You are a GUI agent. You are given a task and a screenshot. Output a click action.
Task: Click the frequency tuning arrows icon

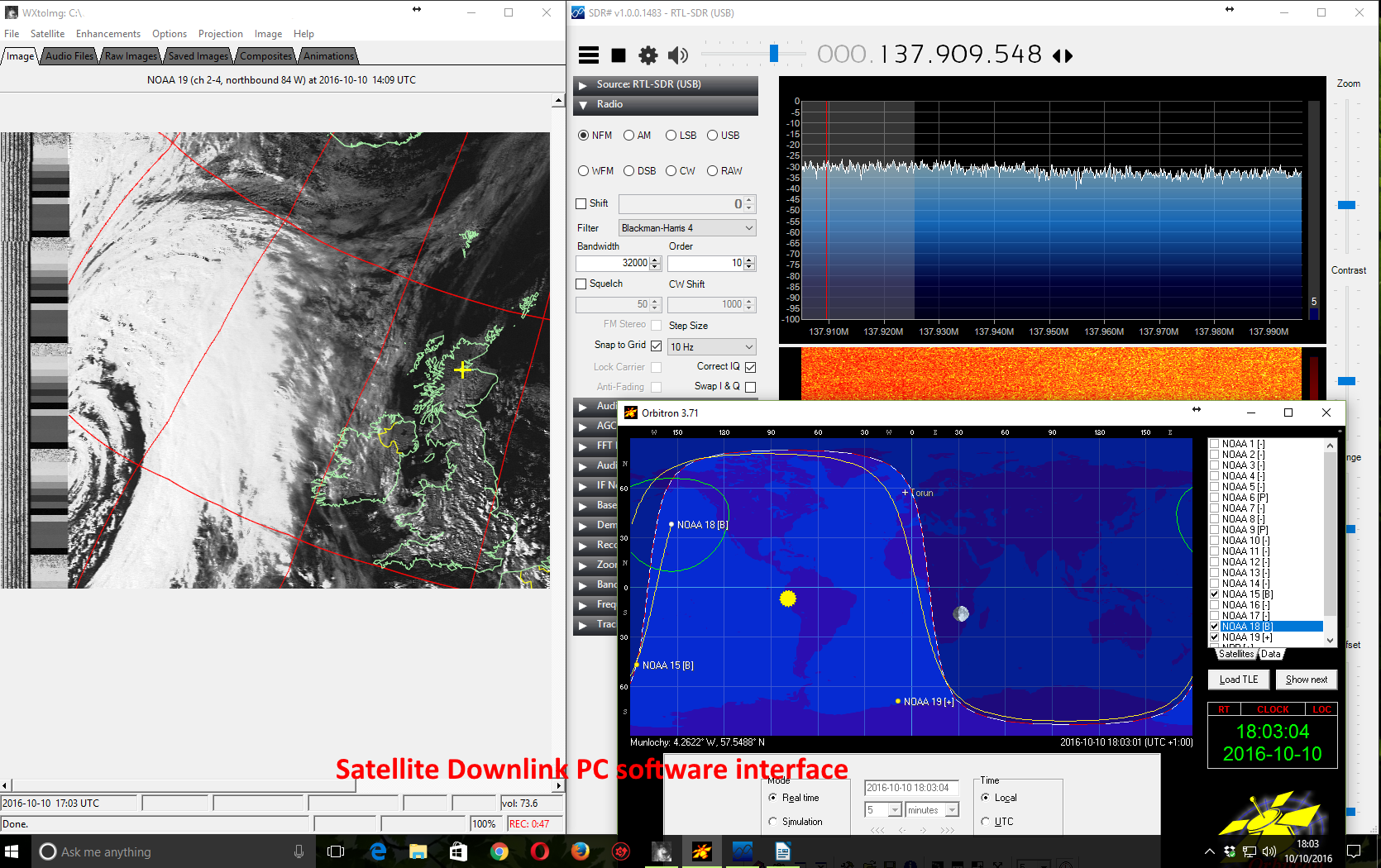pos(1063,56)
